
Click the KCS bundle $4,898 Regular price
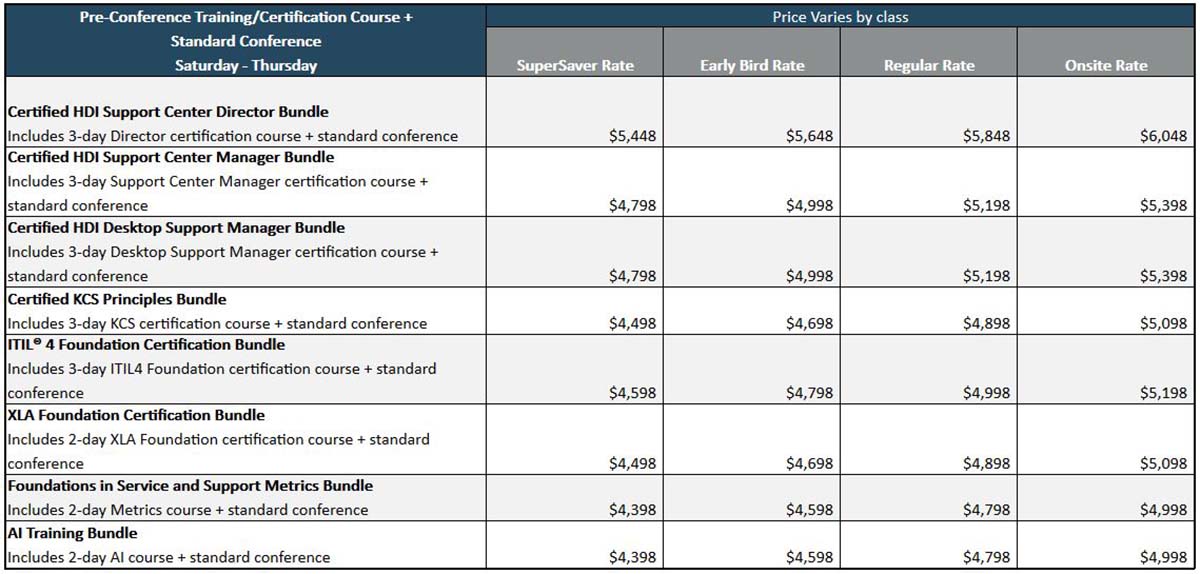click(x=987, y=323)
